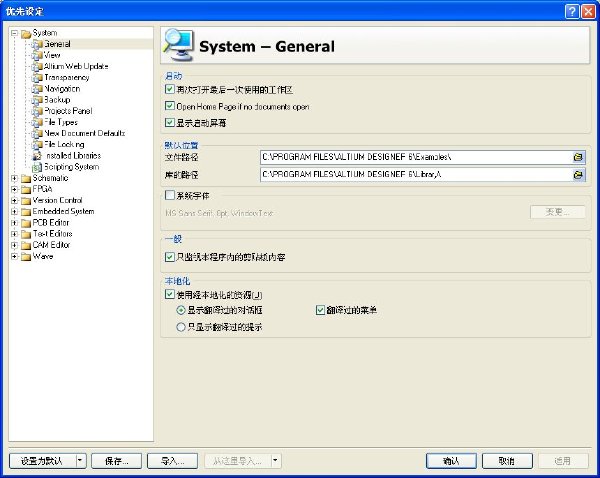The image size is (600, 478).
Task: Browse for document path folder (文件路径)
Action: (x=578, y=157)
